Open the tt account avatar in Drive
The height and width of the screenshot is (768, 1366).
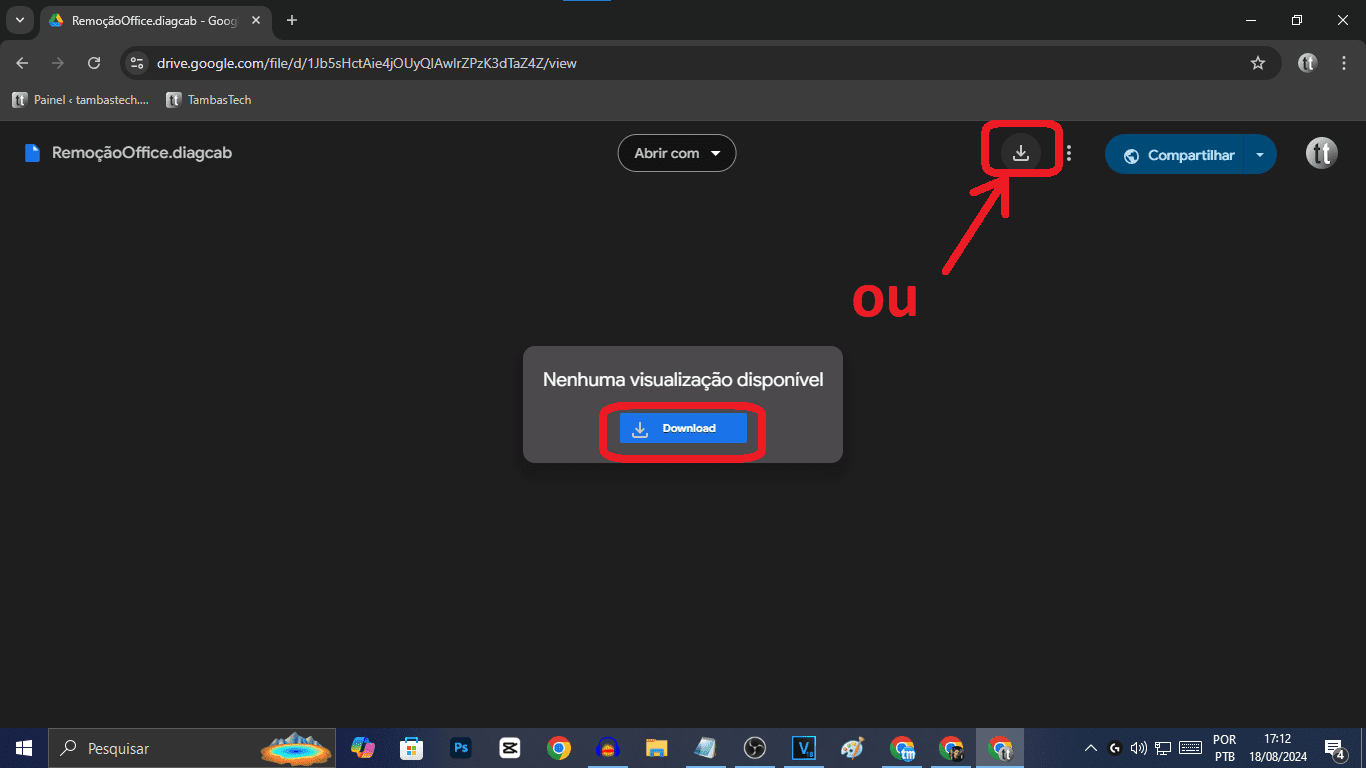1321,153
